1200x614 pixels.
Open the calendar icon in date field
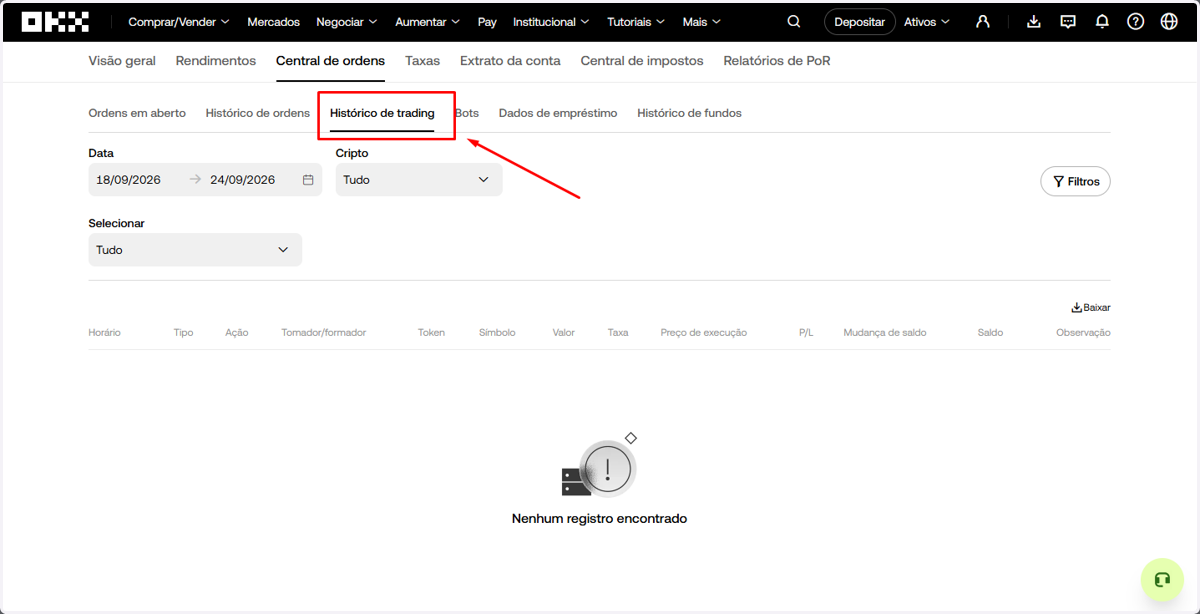(308, 180)
